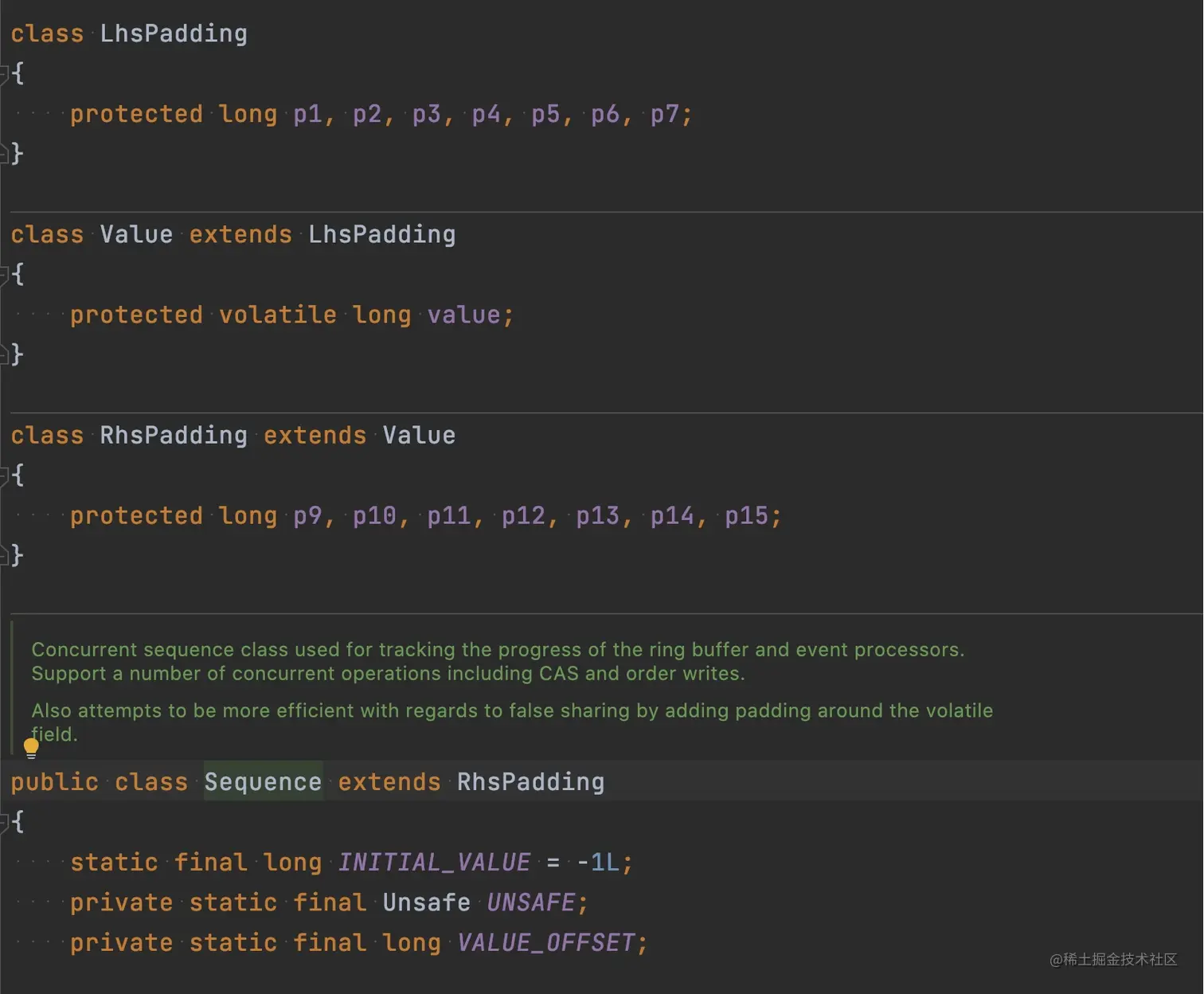The width and height of the screenshot is (1204, 994).
Task: Click field p15 in RhsPadding
Action: click(x=746, y=515)
